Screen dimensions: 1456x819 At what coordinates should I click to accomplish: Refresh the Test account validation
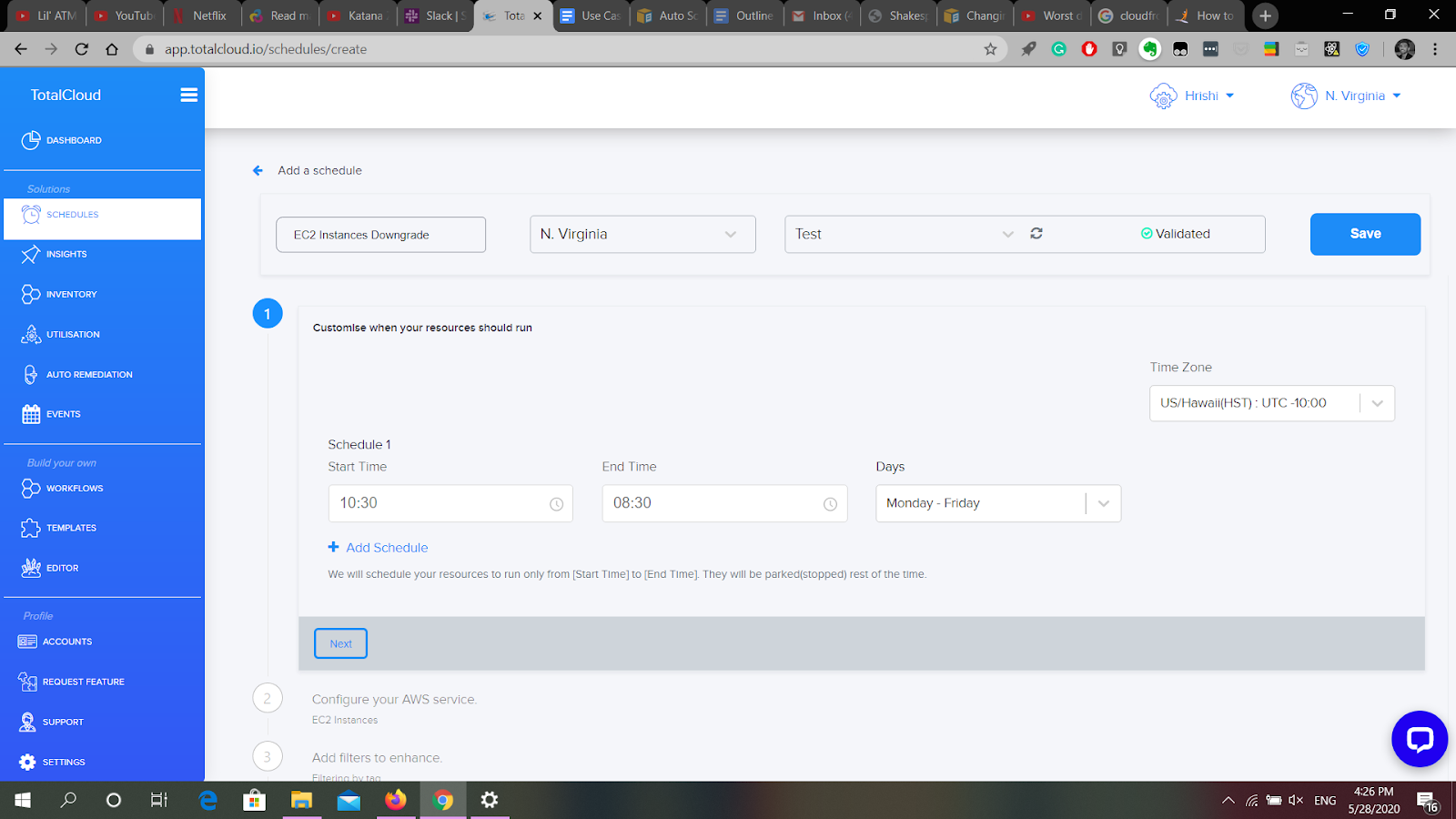coord(1036,234)
